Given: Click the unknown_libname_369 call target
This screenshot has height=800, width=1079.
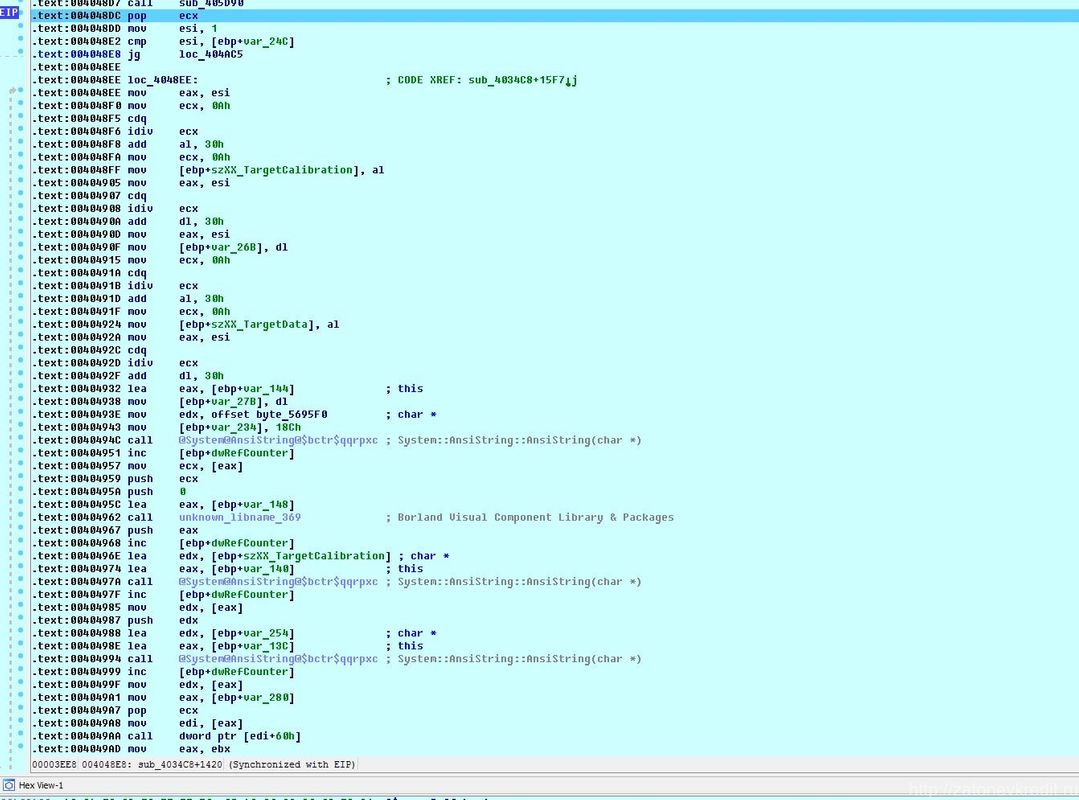Looking at the screenshot, I should [x=240, y=517].
